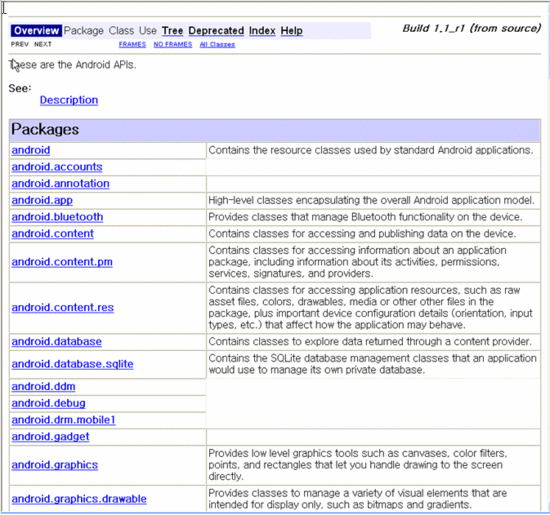Click the 'High-level classes encapsulating' description
The height and width of the screenshot is (515, 550).
tap(371, 200)
